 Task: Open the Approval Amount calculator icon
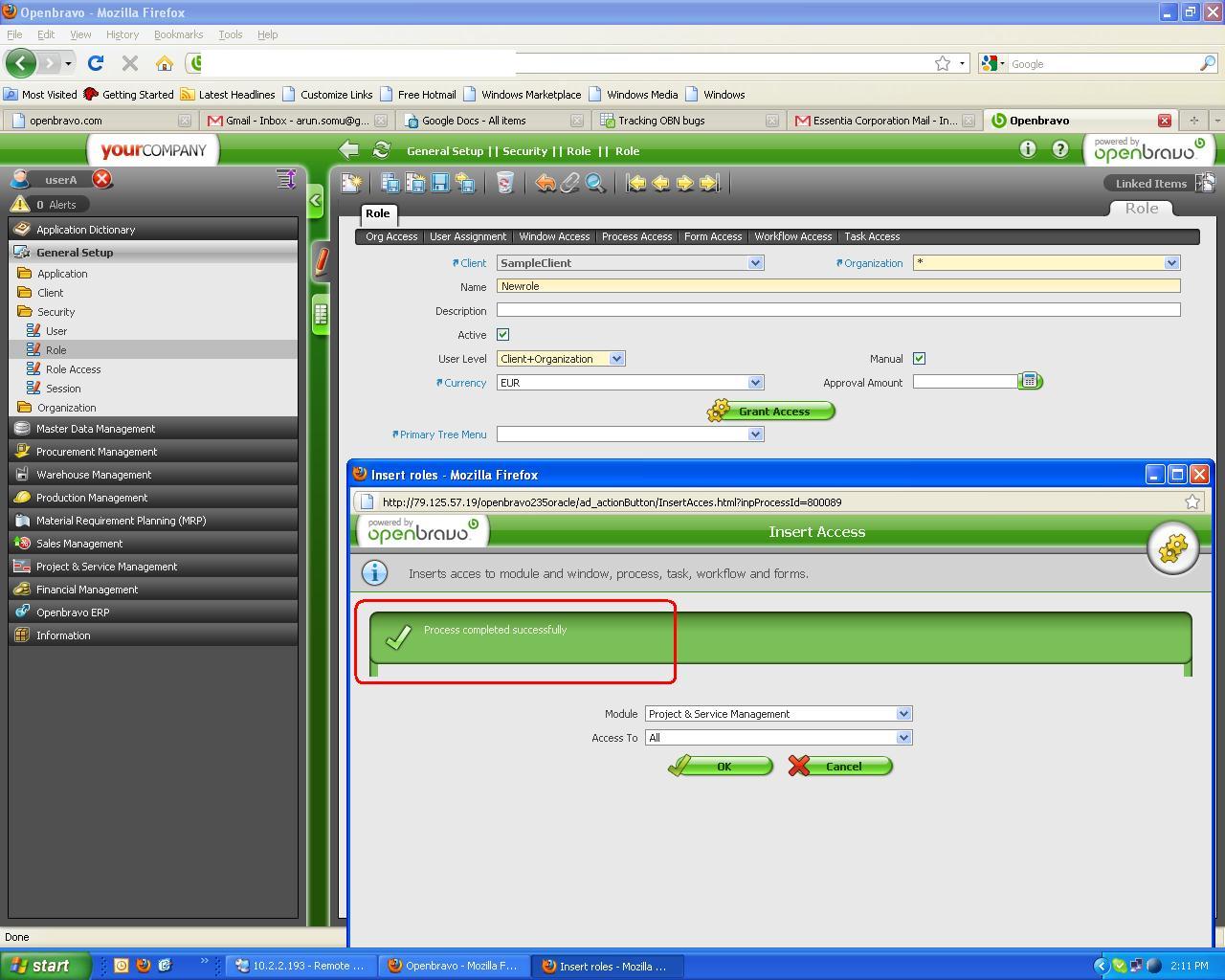pos(1030,381)
